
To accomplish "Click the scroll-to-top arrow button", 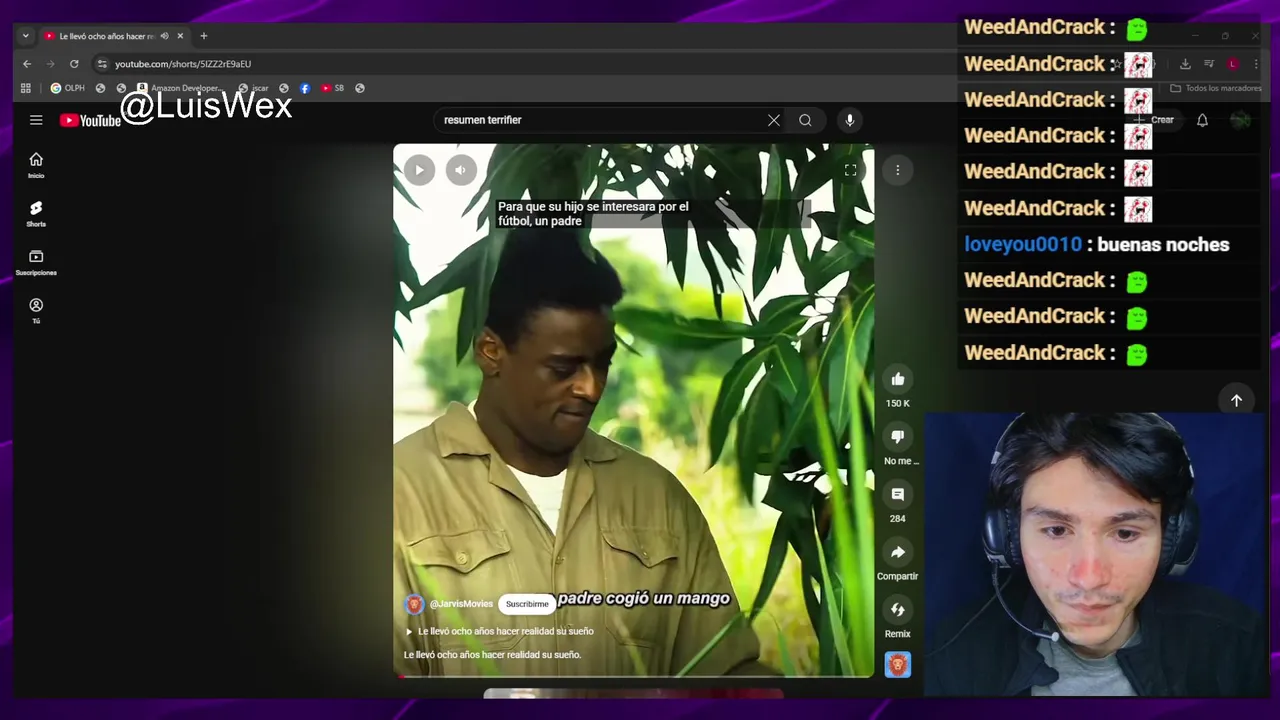I will coord(1236,400).
